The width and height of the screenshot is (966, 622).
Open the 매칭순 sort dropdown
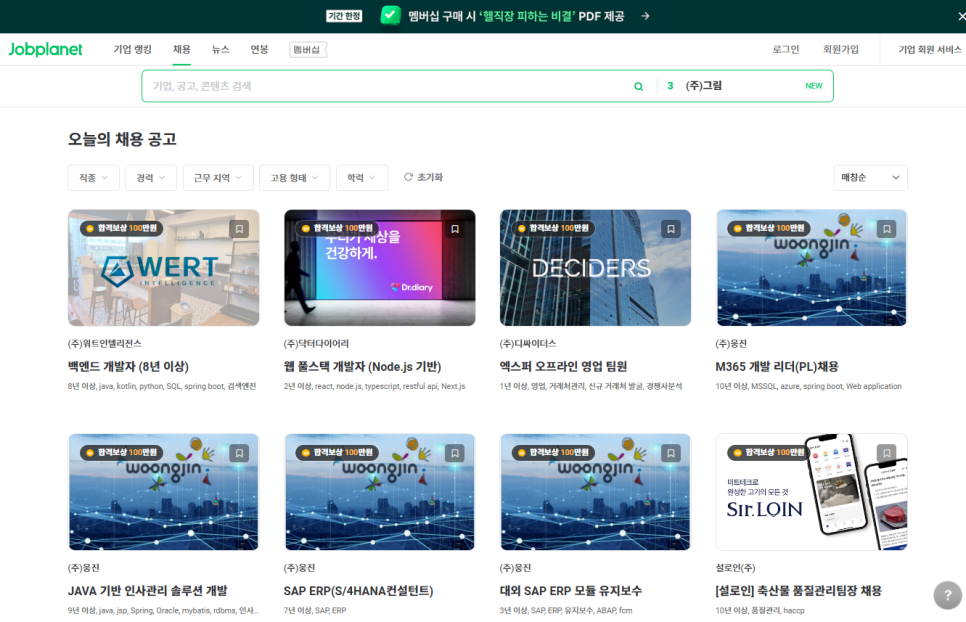(871, 178)
